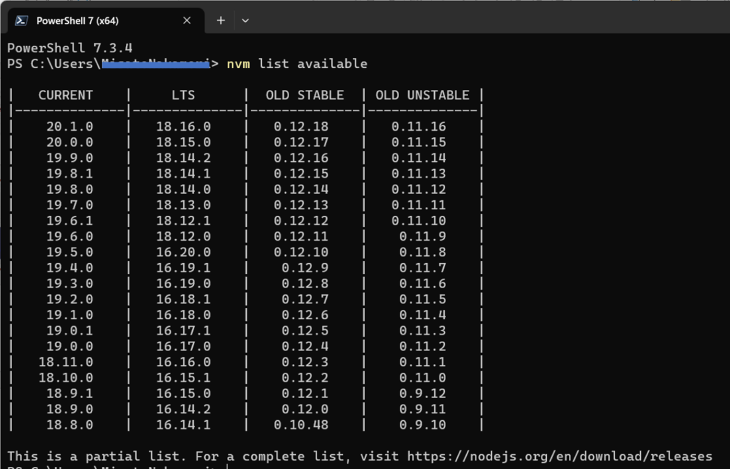Click LTS version 18.12.0
This screenshot has height=470, width=730.
tap(183, 237)
